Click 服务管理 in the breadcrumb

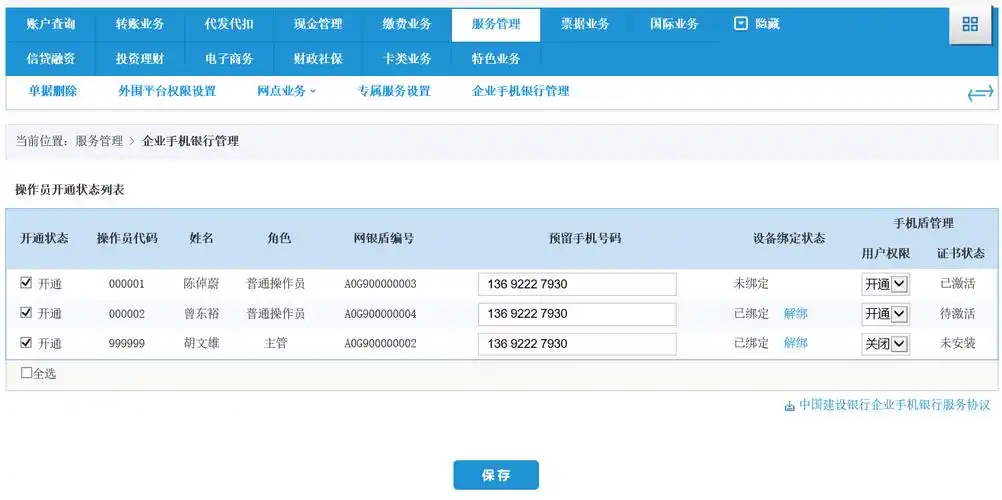[99, 141]
